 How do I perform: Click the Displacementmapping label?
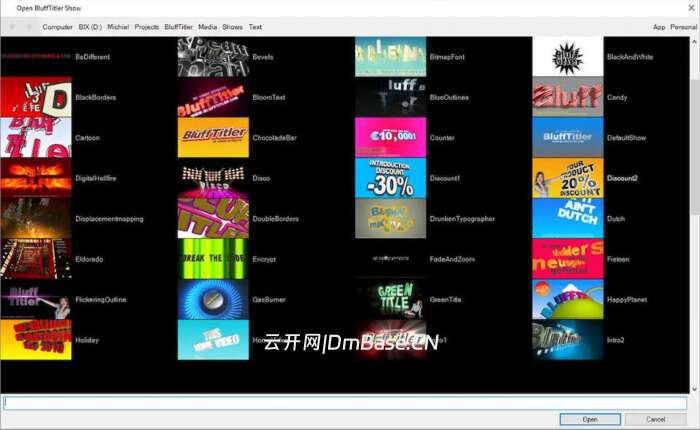coord(109,219)
